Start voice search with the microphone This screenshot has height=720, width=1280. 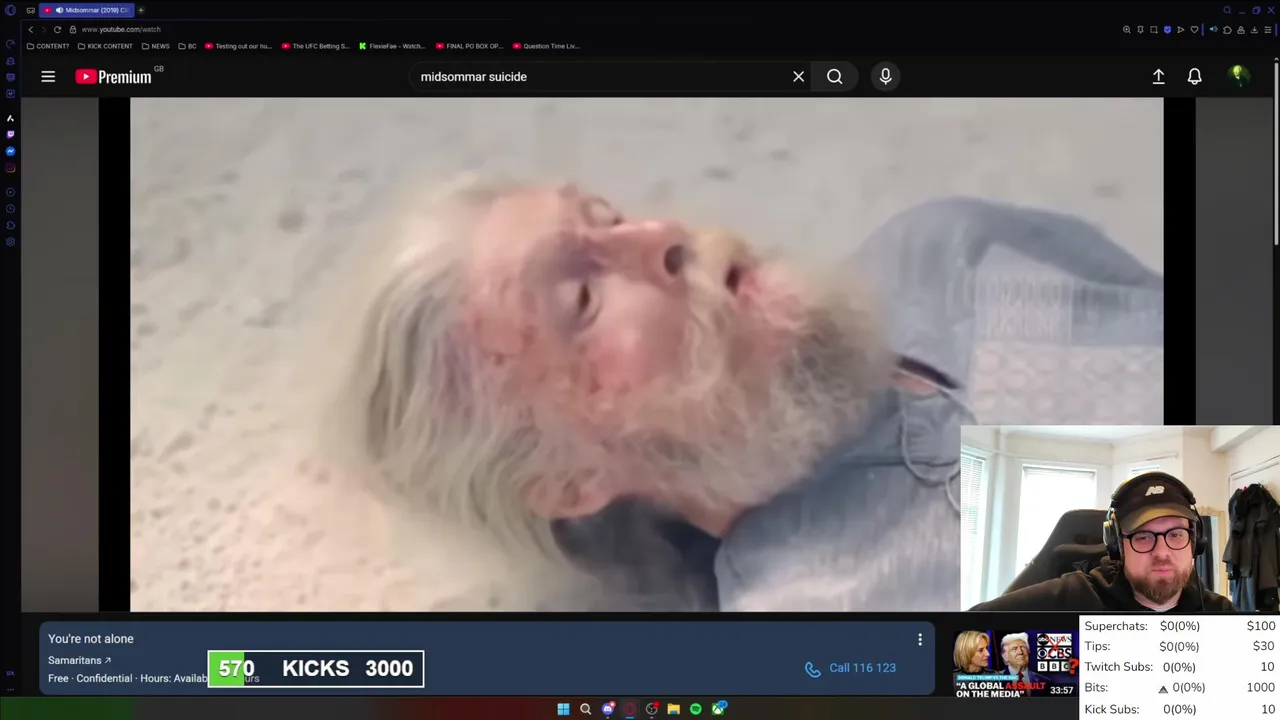(x=885, y=76)
